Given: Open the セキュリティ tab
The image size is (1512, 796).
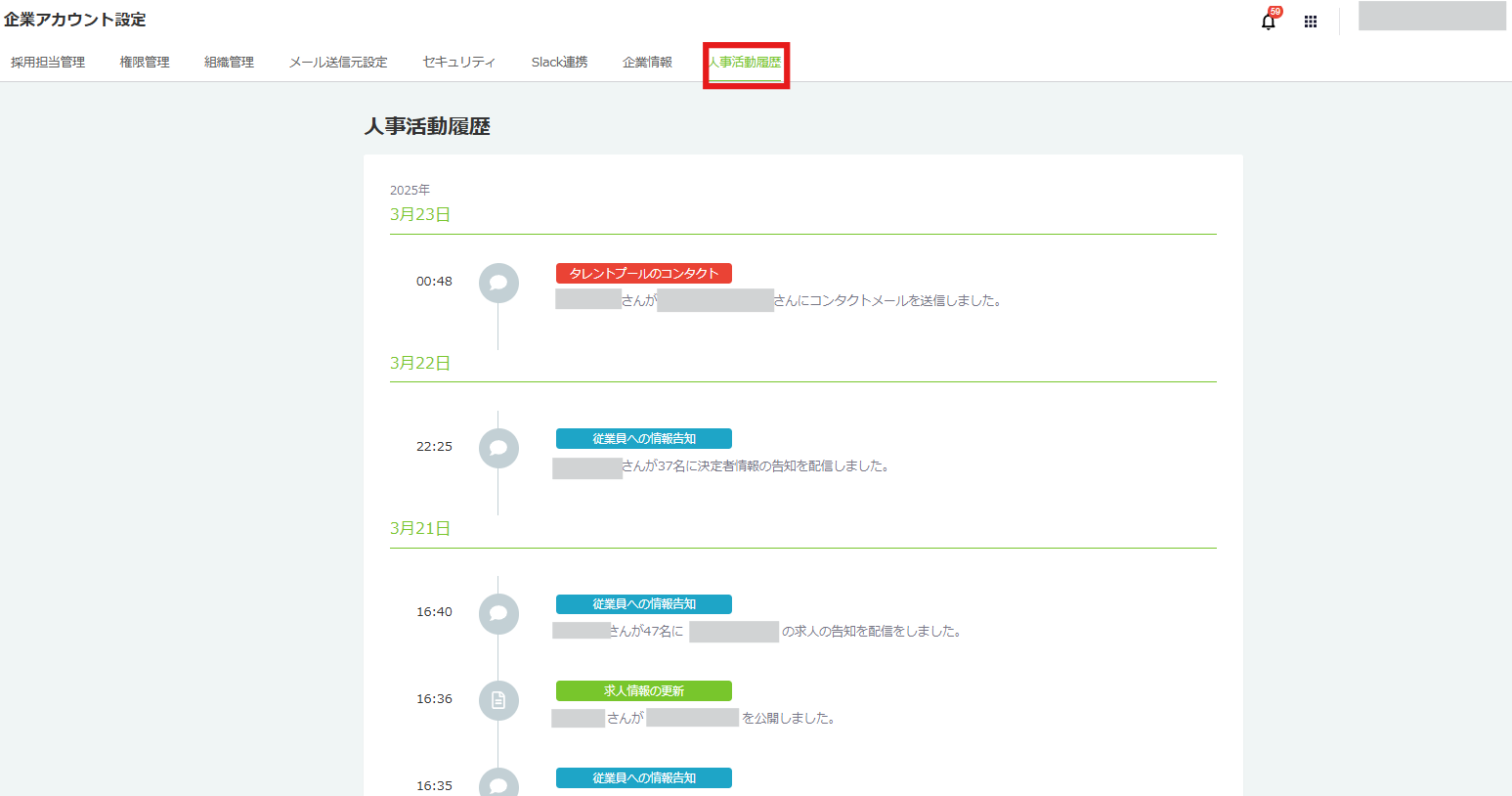Looking at the screenshot, I should (x=459, y=63).
